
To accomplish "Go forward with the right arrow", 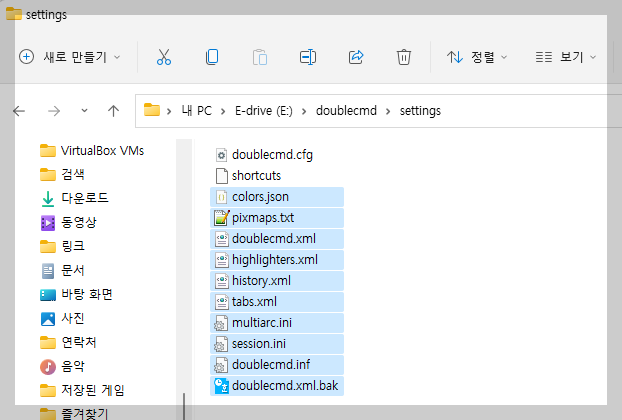I will point(54,111).
